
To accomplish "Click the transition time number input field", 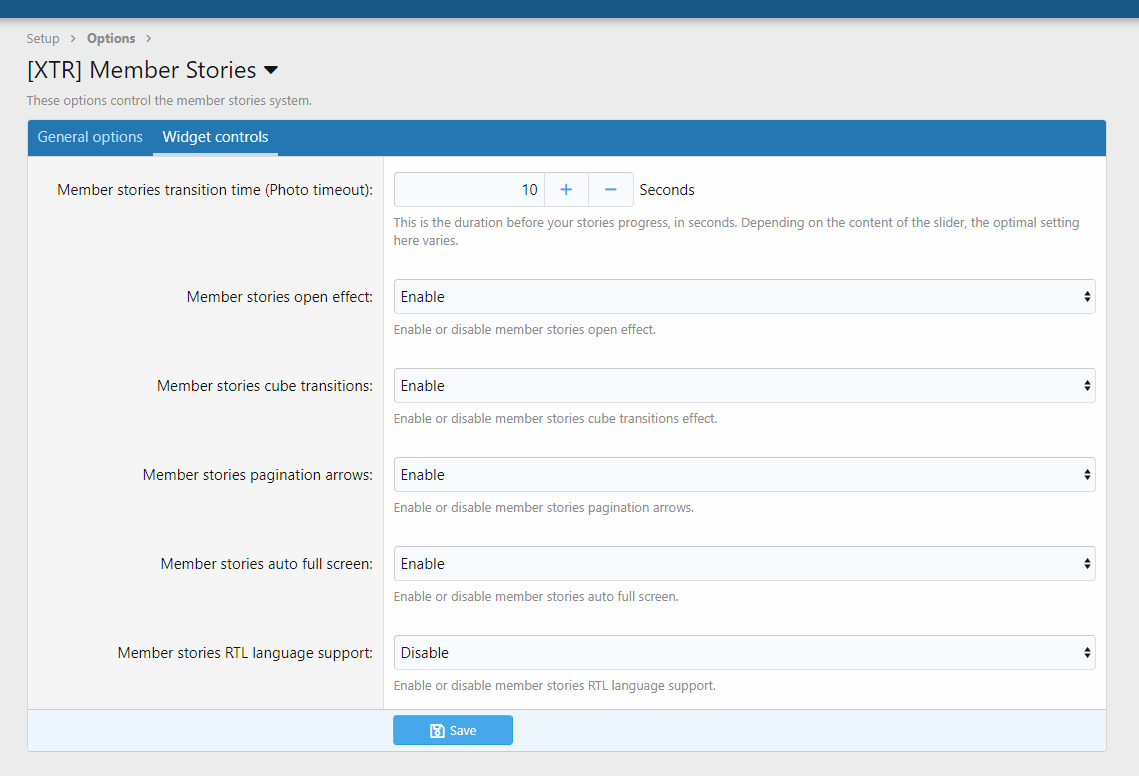I will click(469, 190).
